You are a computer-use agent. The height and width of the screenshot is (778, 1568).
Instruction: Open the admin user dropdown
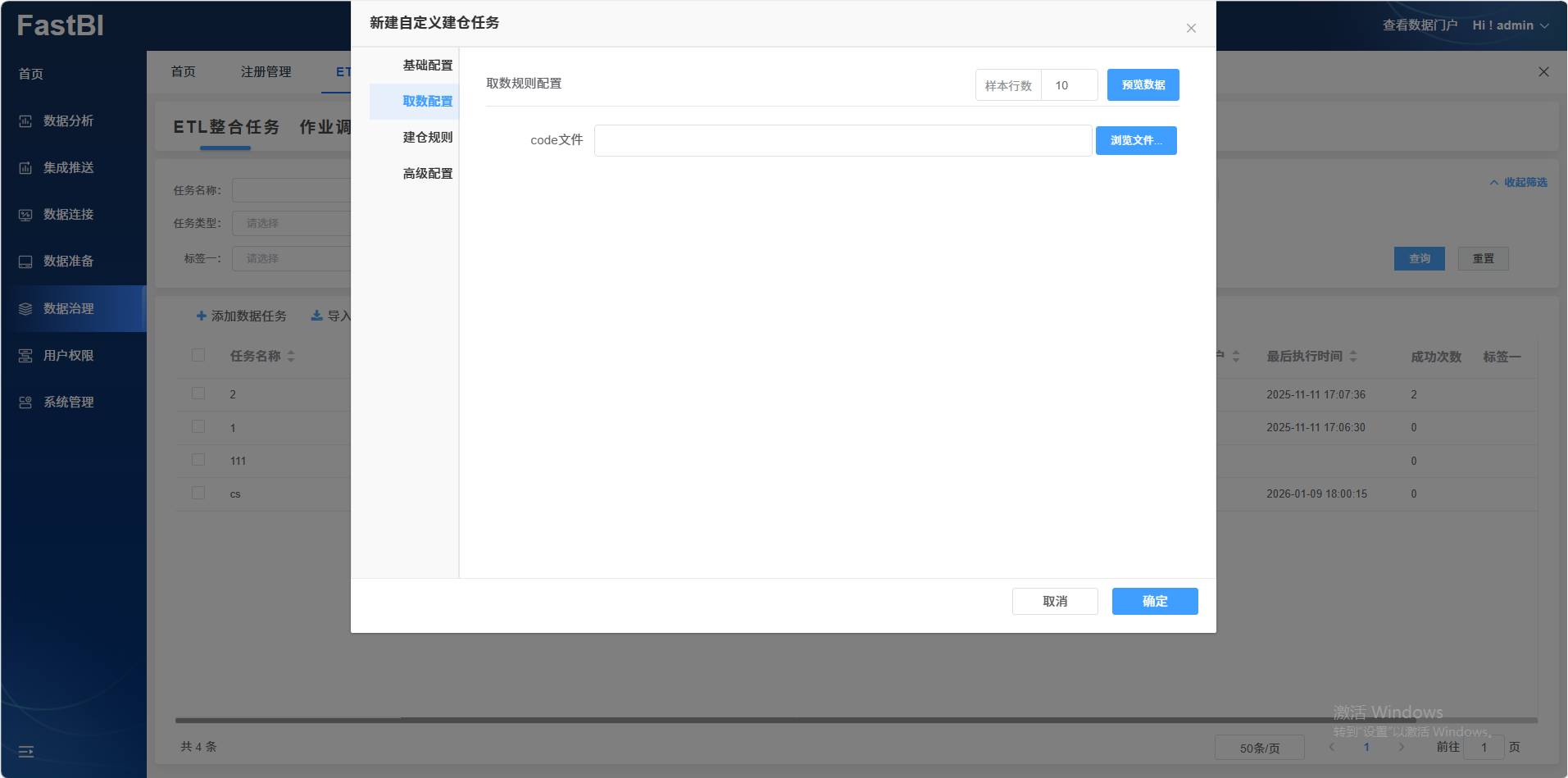1510,25
